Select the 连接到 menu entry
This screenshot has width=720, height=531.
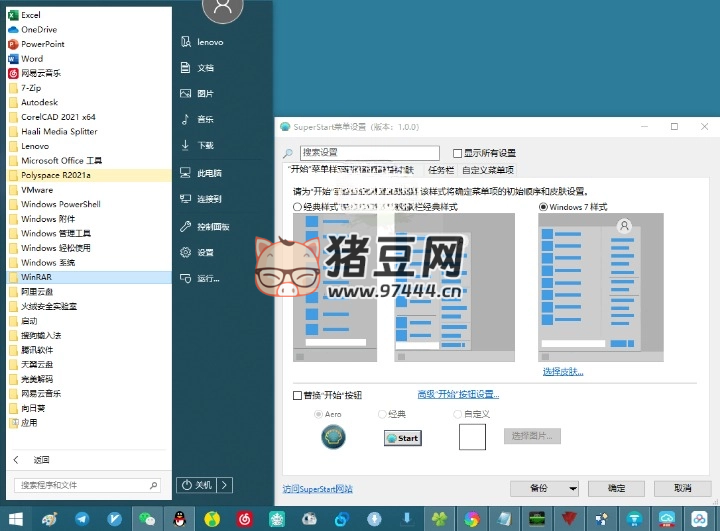tap(201, 199)
